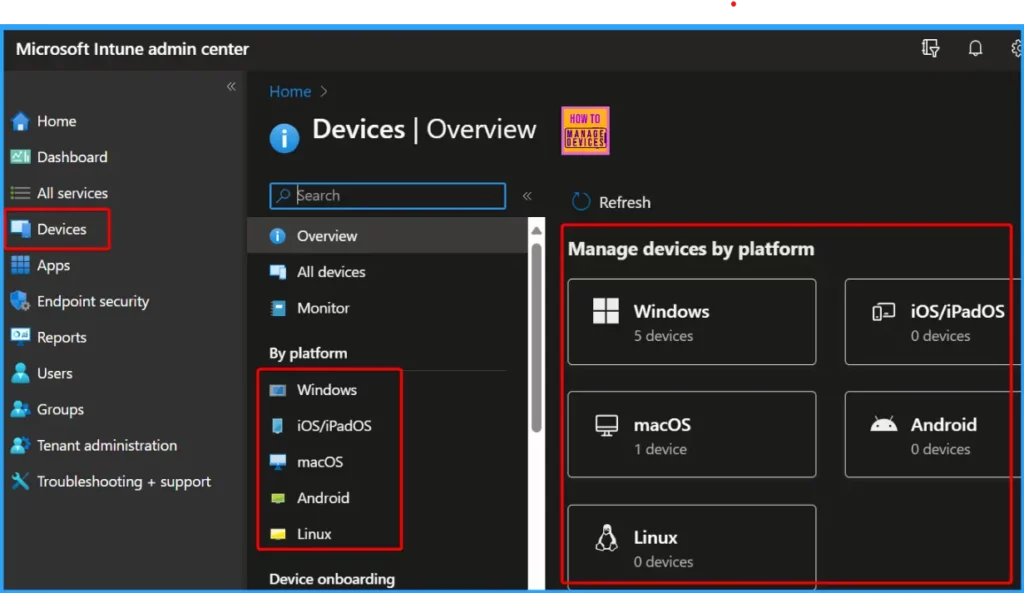The width and height of the screenshot is (1024, 593).
Task: Click the Troubleshooting + support tools icon
Action: [x=20, y=481]
